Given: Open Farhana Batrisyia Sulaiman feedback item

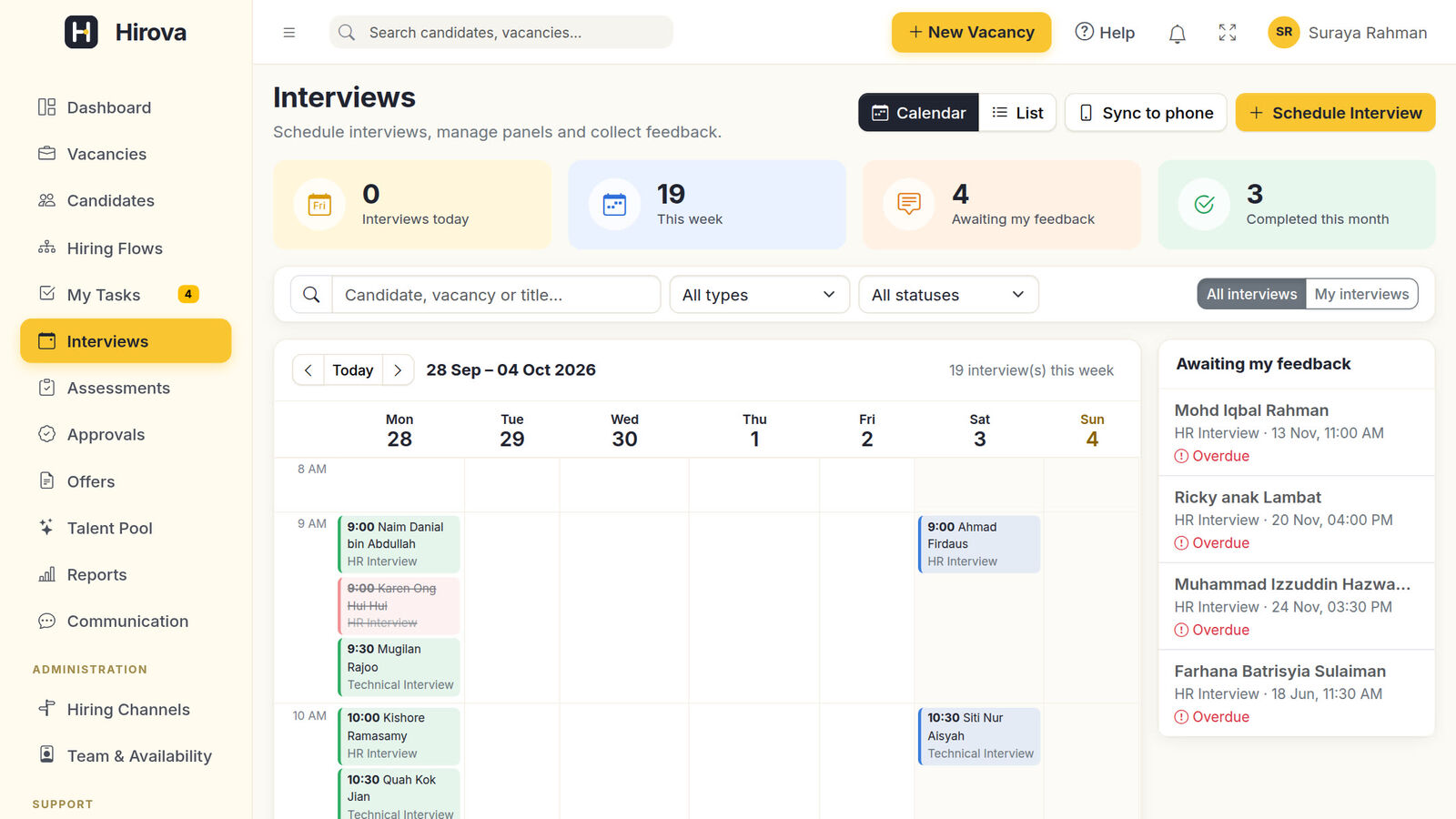Looking at the screenshot, I should point(1296,693).
